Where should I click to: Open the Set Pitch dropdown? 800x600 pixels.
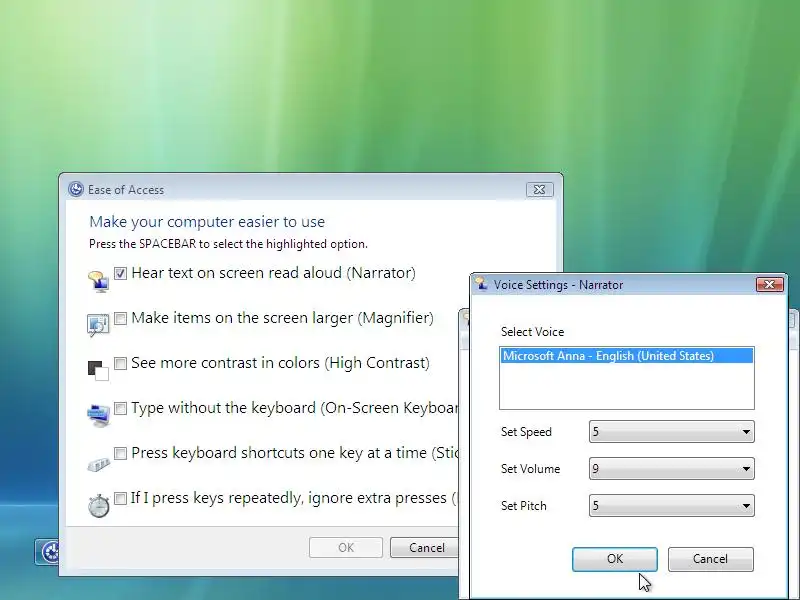click(x=671, y=506)
